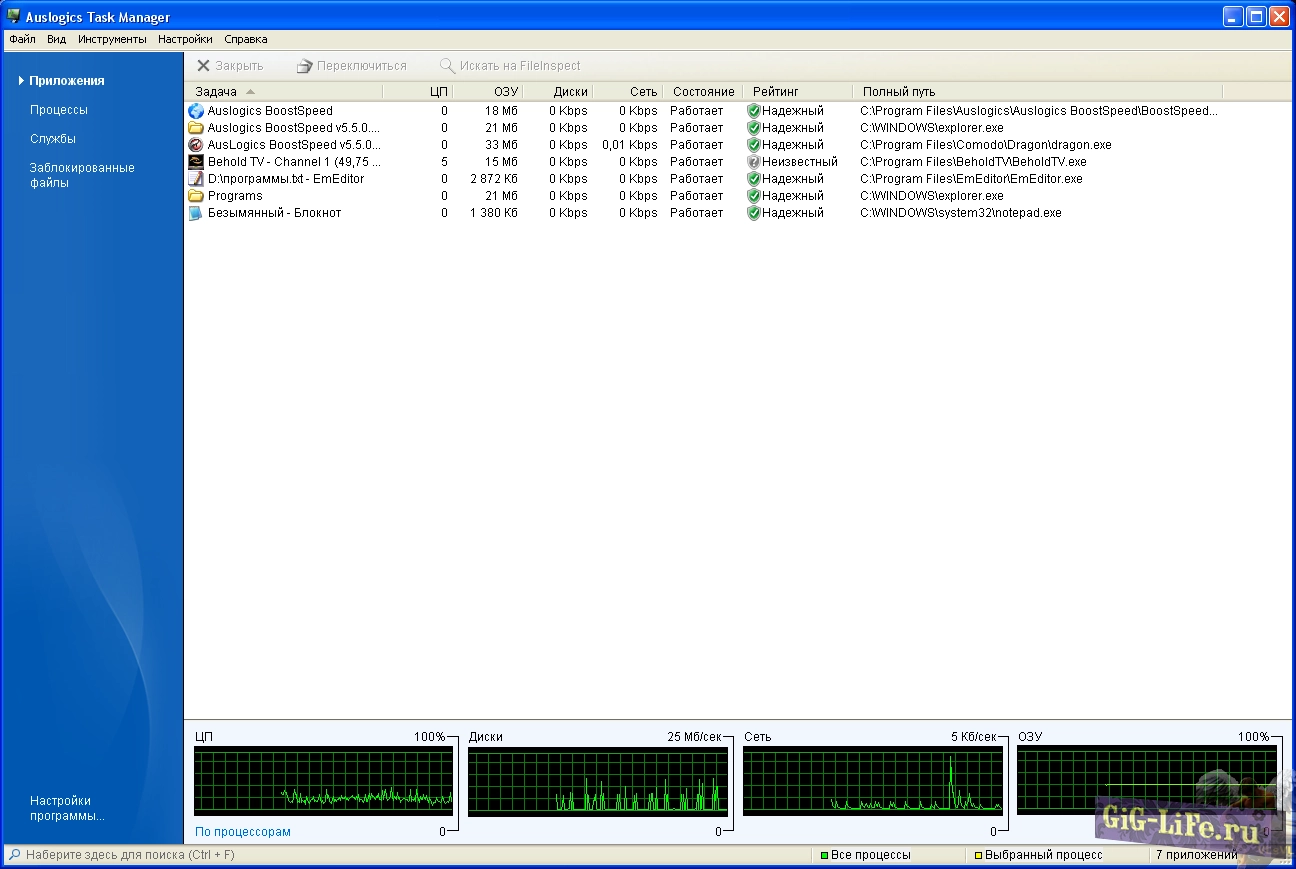Open the Инструменты menu
This screenshot has width=1296, height=869.
[112, 39]
